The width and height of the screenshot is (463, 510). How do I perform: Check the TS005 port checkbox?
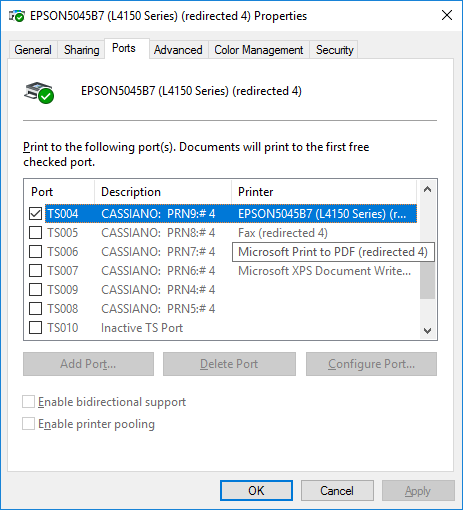point(35,233)
